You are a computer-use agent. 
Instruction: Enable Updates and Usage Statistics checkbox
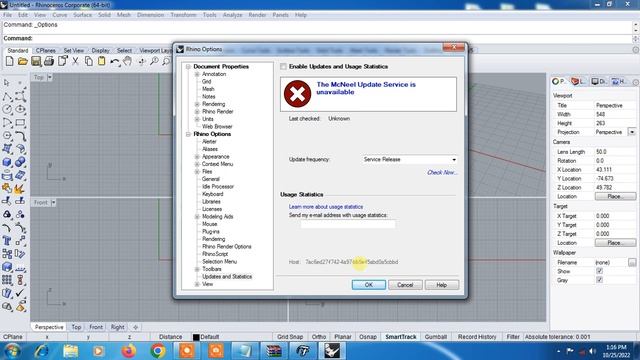tap(283, 67)
